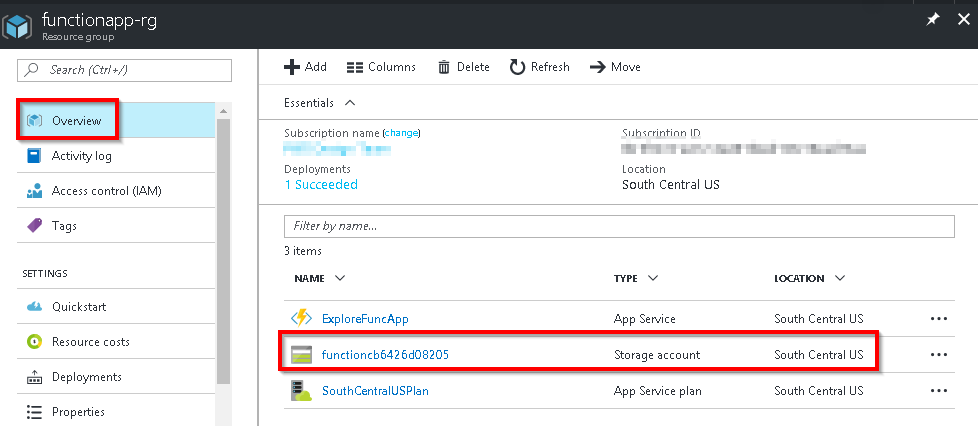Viewport: 978px width, 426px height.
Task: Open the more options ellipsis for ExploreFuncApp
Action: [x=938, y=319]
